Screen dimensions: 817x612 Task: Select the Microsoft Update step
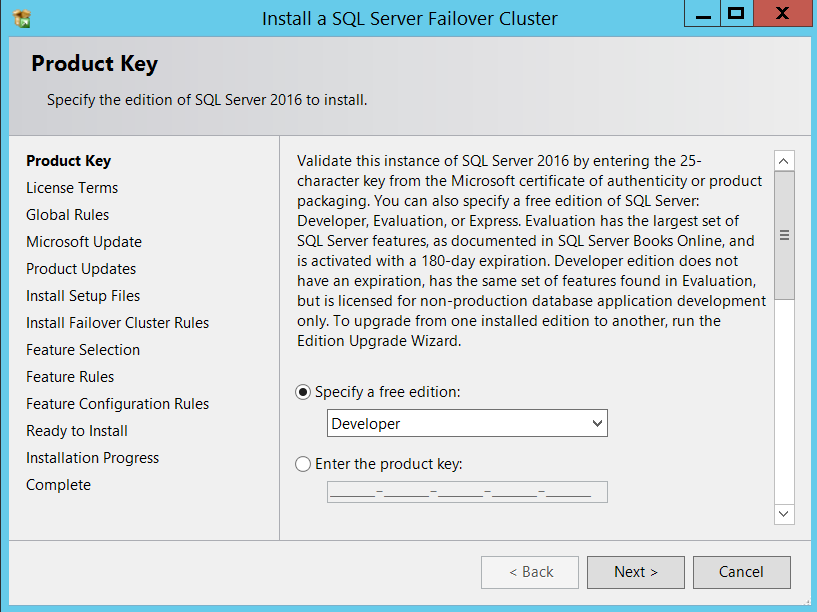(x=84, y=242)
